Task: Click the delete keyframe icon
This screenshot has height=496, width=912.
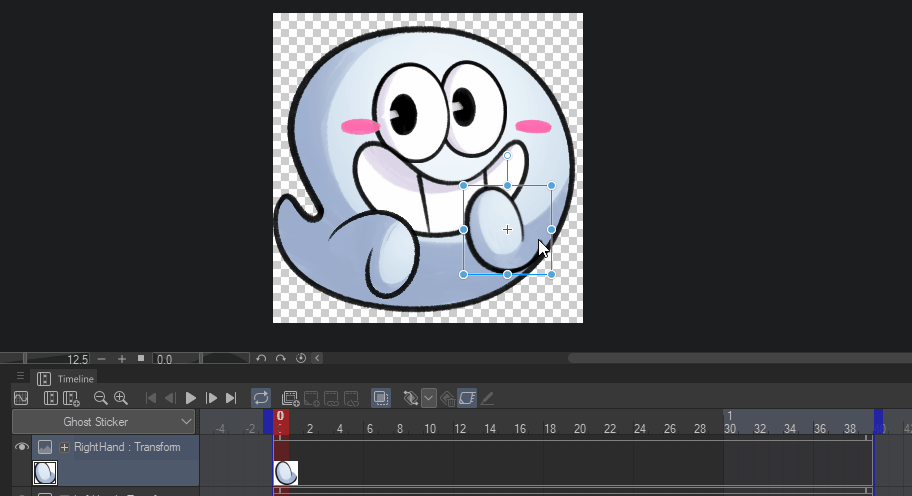Action: click(x=448, y=398)
